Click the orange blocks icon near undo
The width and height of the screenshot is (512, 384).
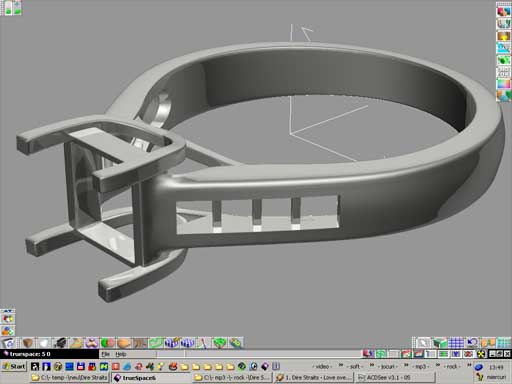pos(488,343)
